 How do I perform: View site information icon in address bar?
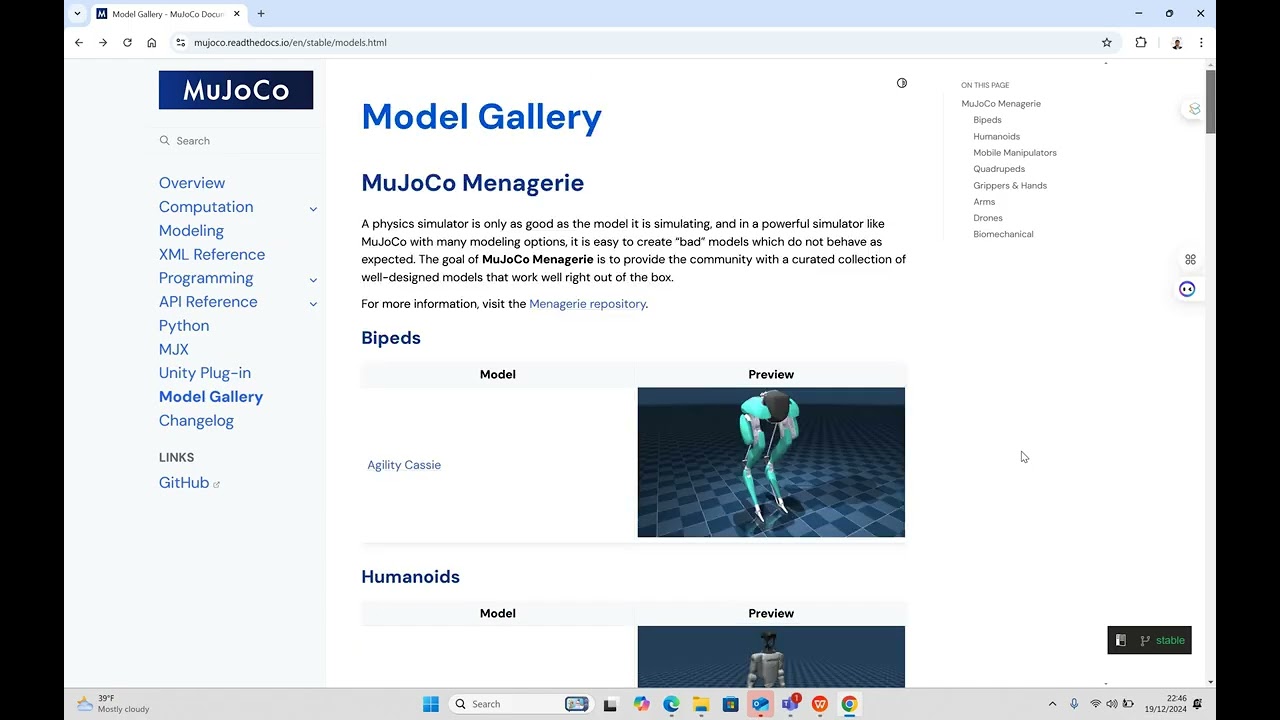click(x=181, y=43)
